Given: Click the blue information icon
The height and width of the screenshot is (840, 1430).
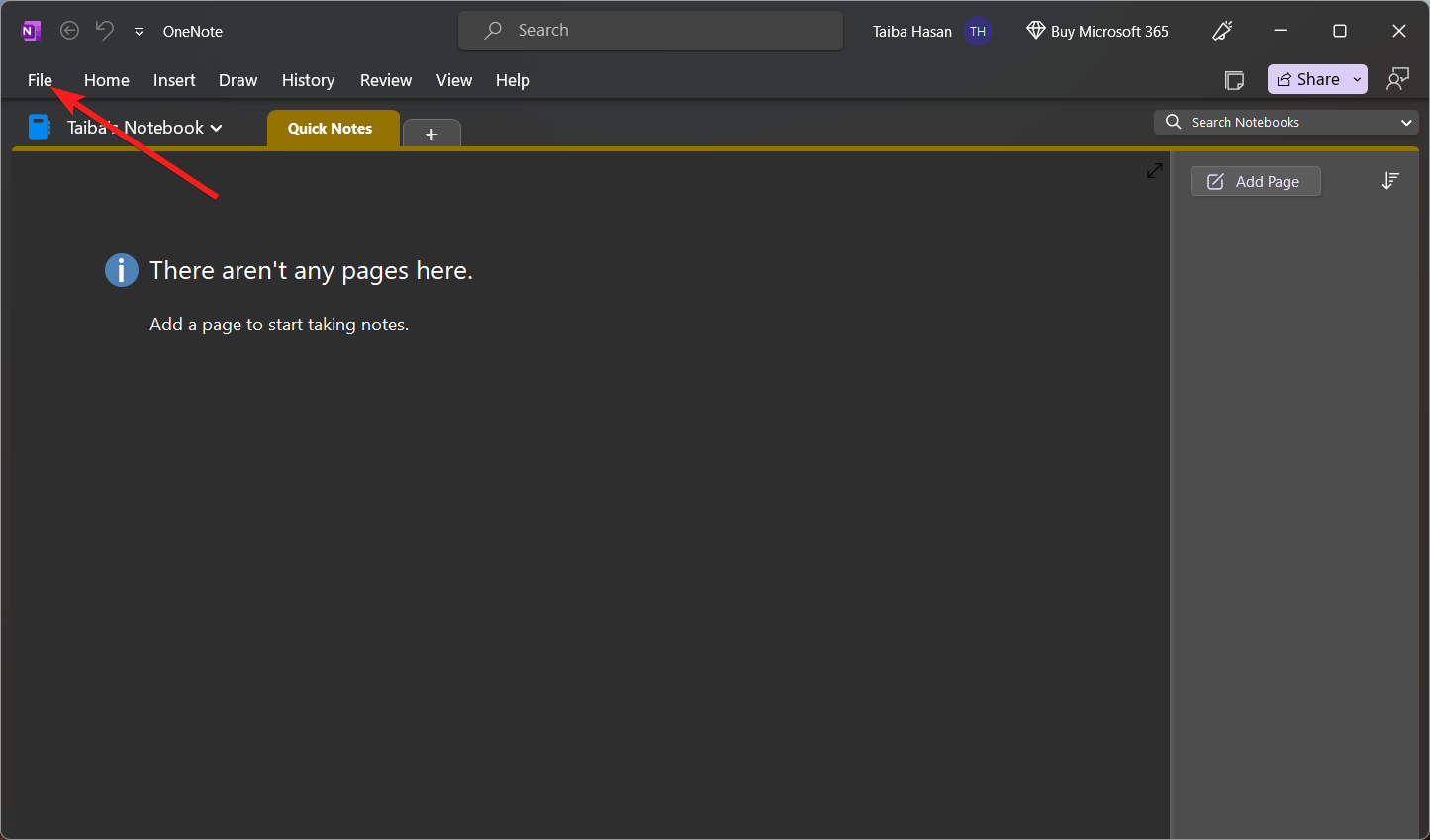Looking at the screenshot, I should click(x=122, y=270).
